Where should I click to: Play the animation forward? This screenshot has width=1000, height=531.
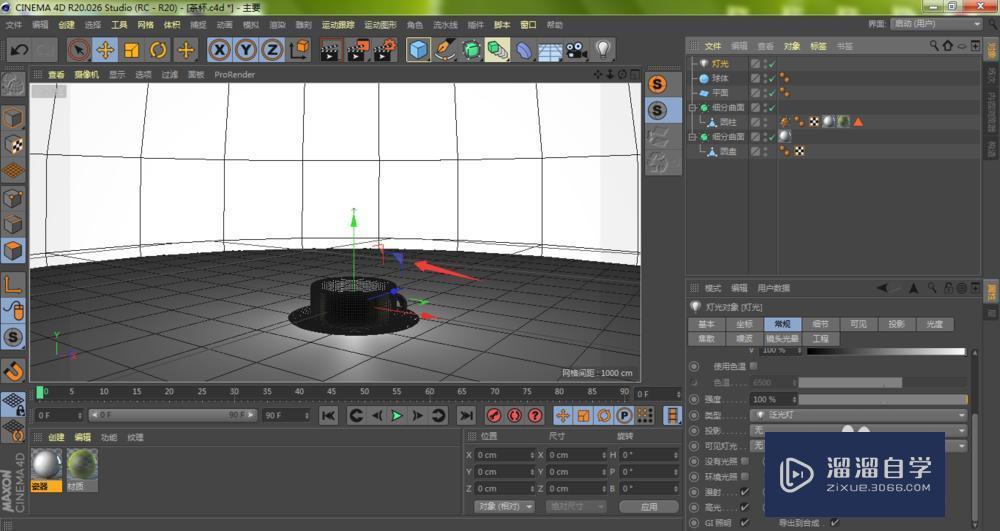[x=397, y=416]
